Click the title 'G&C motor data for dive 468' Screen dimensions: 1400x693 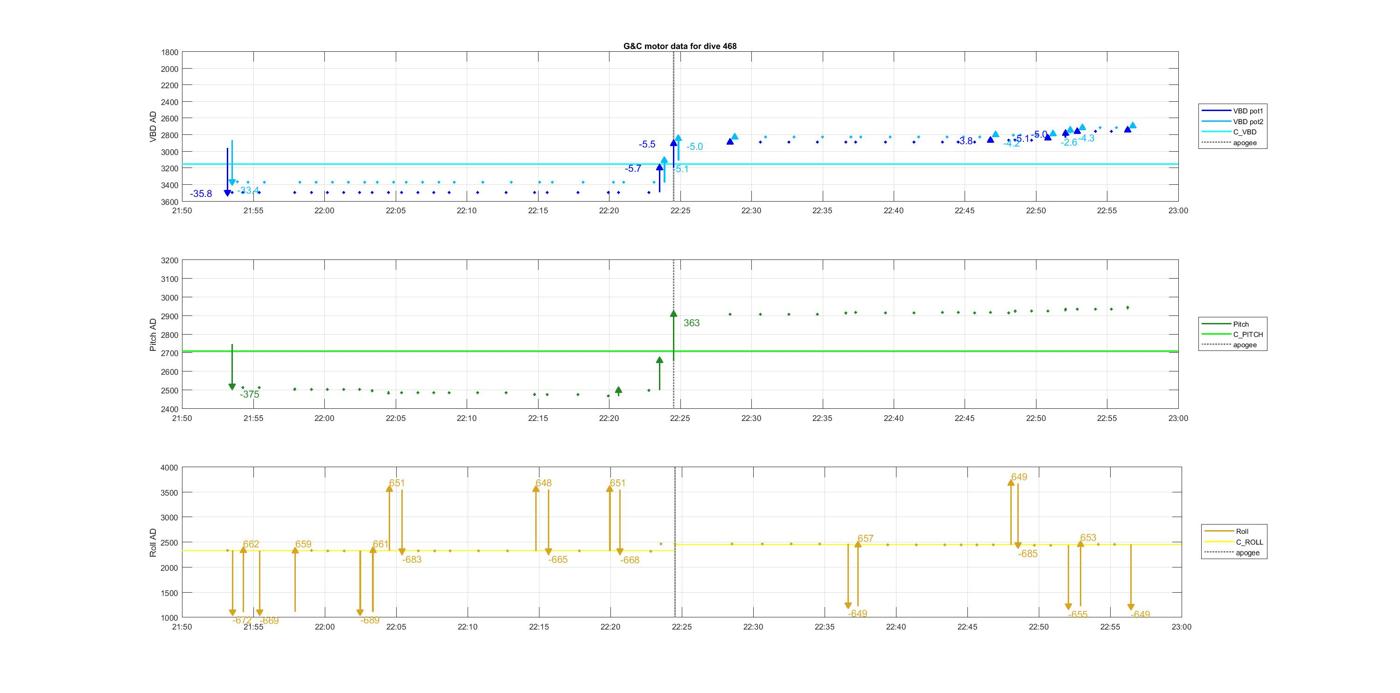(x=680, y=46)
